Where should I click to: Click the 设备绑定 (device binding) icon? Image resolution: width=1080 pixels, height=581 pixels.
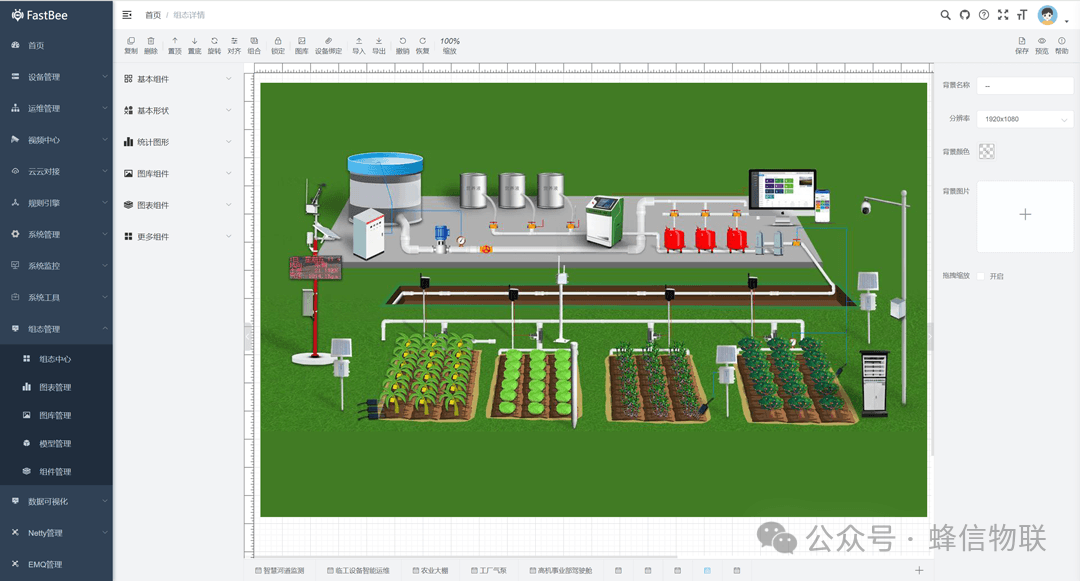click(x=329, y=45)
